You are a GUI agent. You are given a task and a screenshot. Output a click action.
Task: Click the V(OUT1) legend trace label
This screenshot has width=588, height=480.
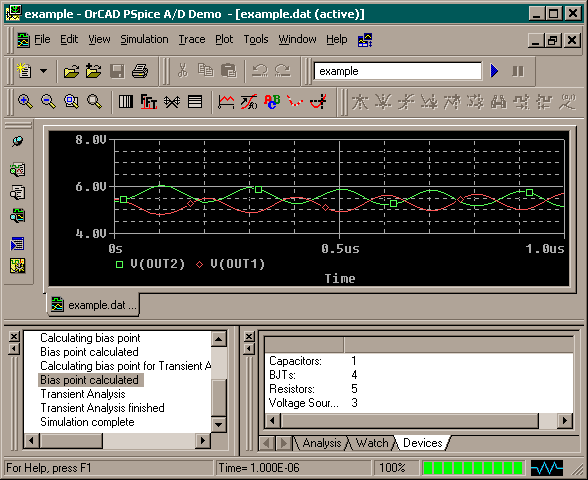pos(237,264)
